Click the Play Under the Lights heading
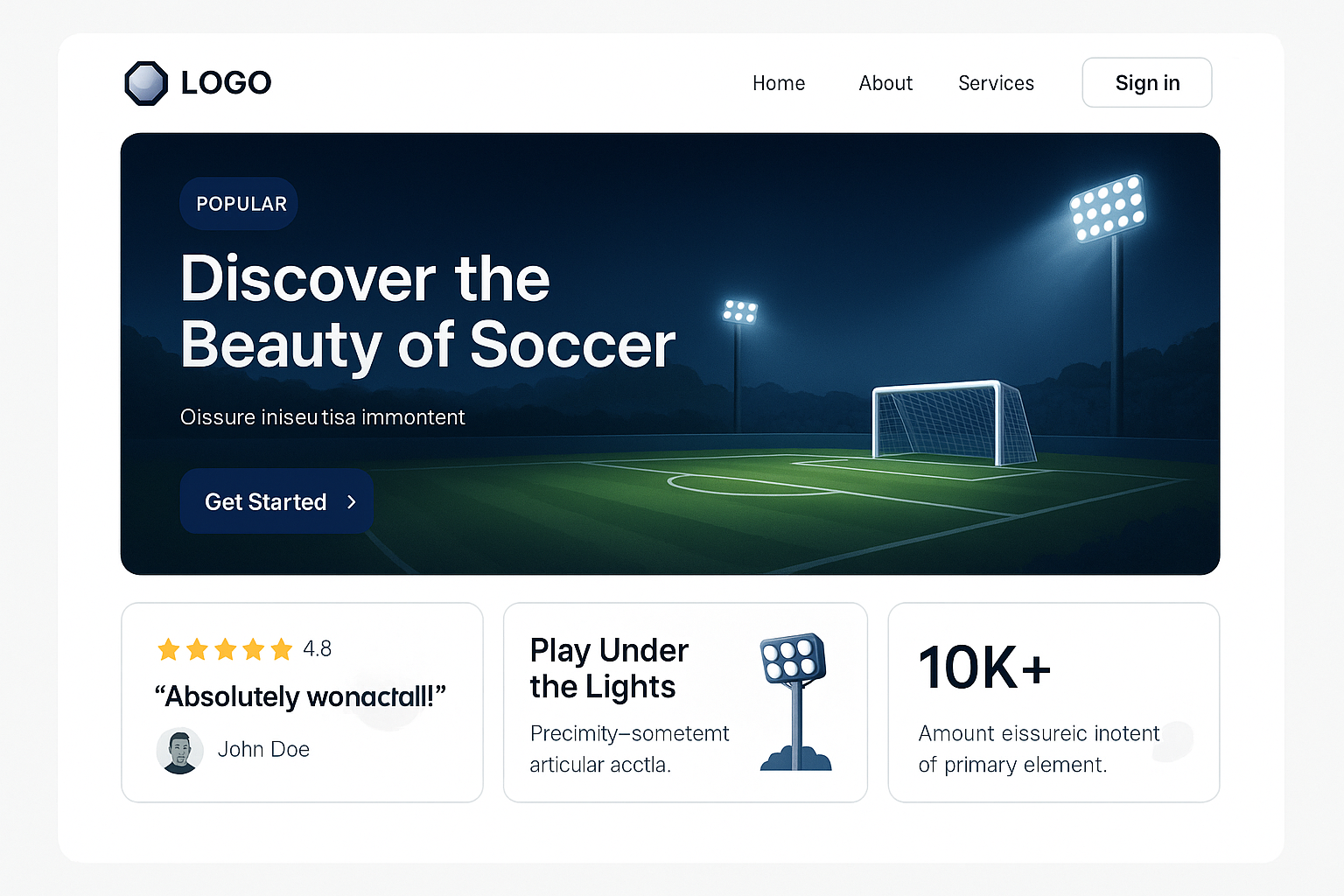This screenshot has height=896, width=1344. 609,668
